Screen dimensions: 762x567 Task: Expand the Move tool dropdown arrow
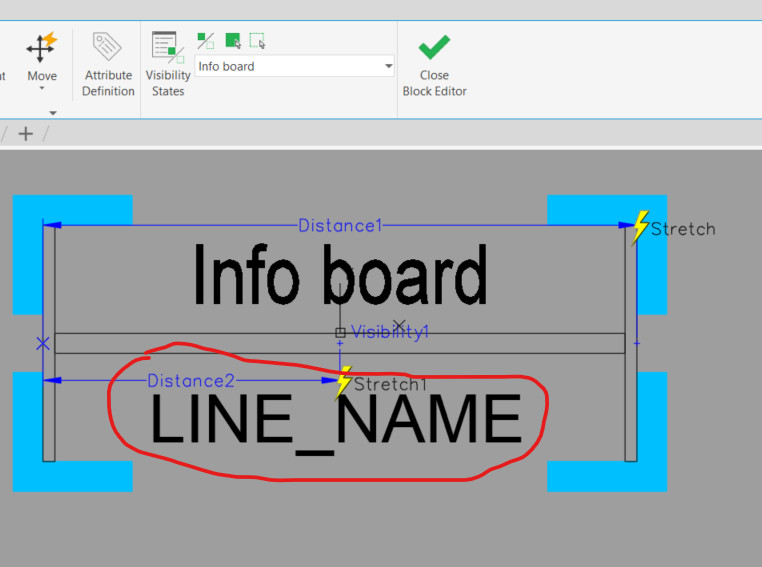(42, 88)
